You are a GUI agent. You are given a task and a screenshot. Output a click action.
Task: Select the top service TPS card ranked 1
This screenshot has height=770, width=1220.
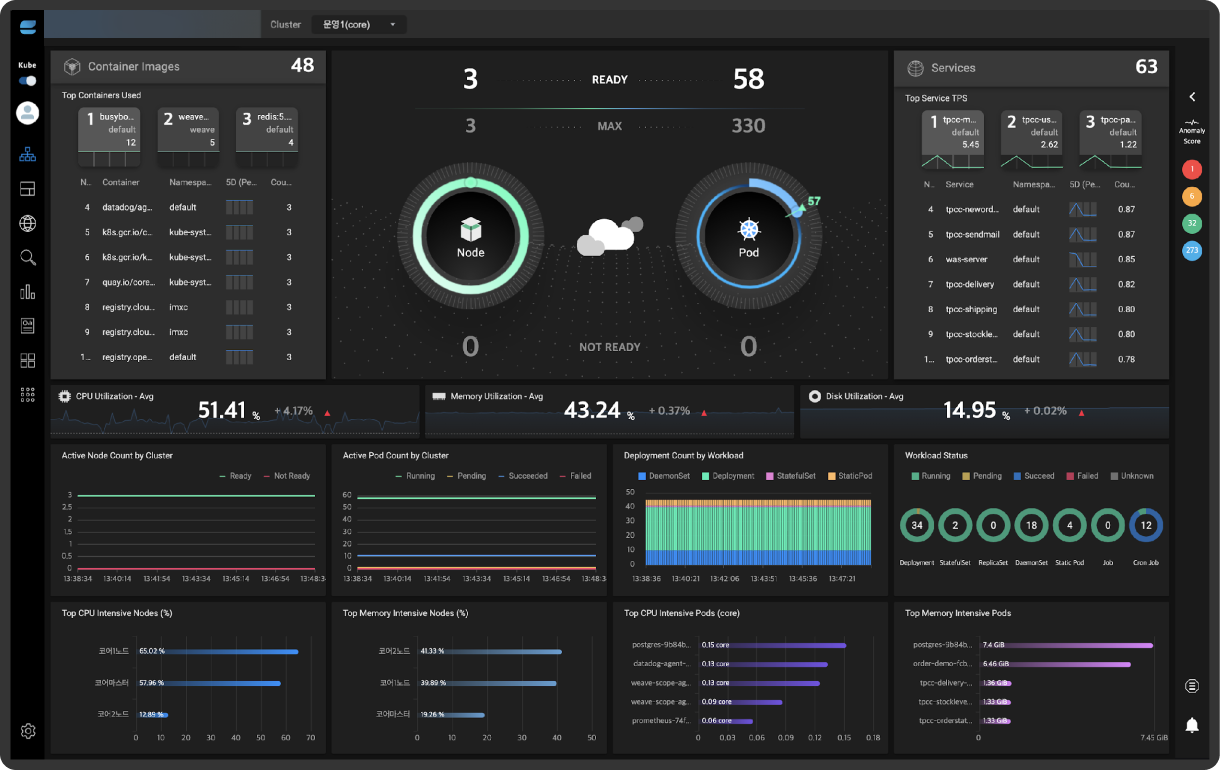952,139
